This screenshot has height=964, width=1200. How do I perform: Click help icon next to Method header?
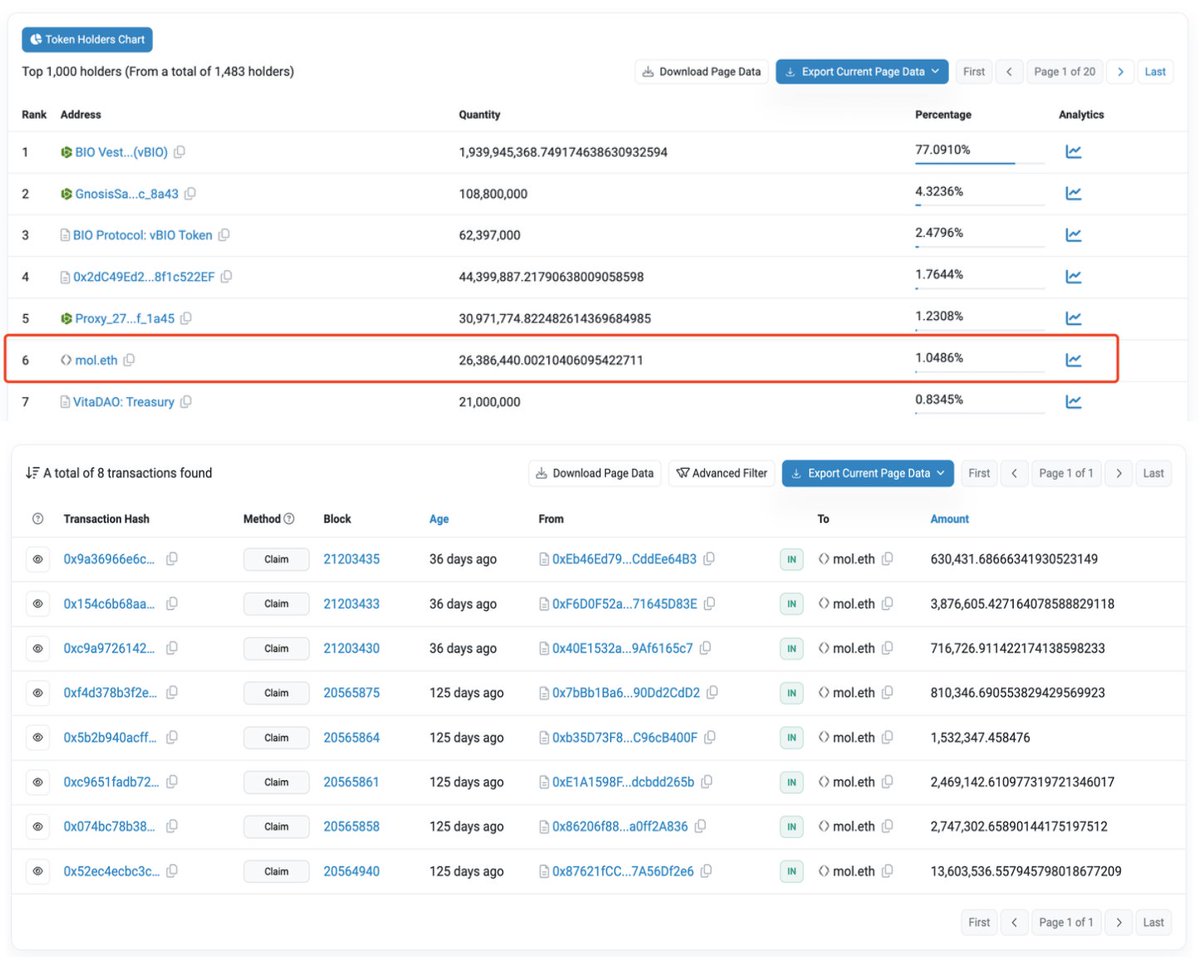[x=289, y=519]
